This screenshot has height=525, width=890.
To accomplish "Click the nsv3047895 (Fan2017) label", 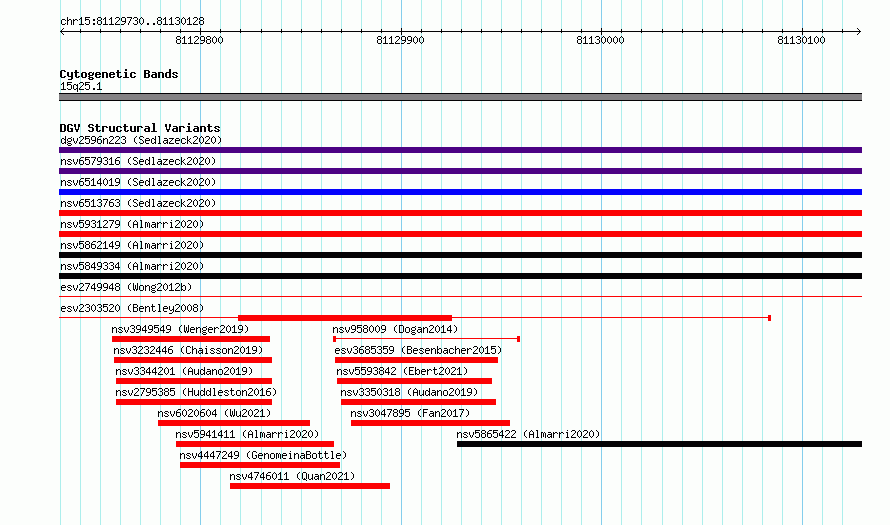I will tap(410, 413).
